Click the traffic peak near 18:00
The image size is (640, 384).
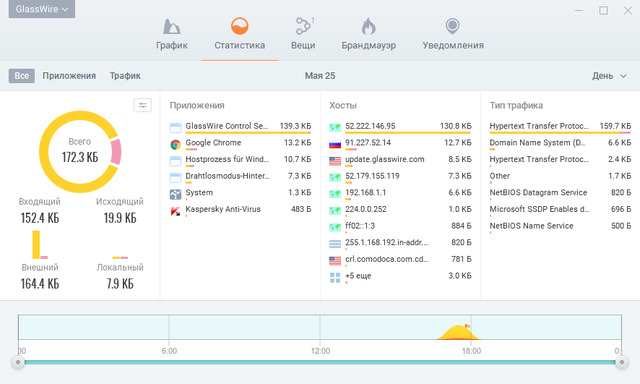coord(458,332)
